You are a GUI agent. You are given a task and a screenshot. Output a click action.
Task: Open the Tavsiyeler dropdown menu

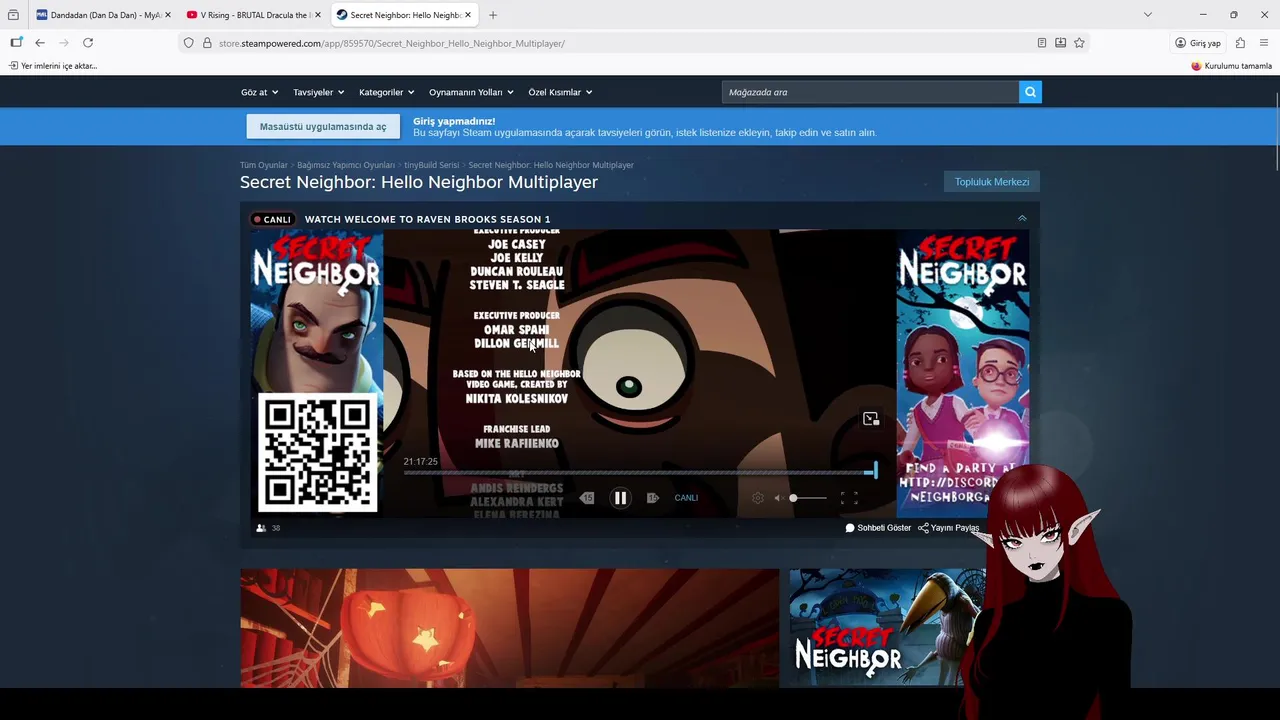318,92
